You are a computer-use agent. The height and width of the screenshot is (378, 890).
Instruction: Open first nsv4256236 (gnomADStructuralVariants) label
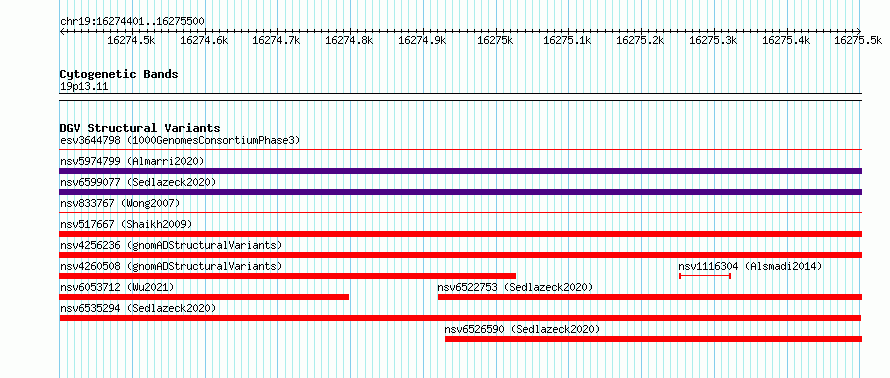click(x=171, y=245)
